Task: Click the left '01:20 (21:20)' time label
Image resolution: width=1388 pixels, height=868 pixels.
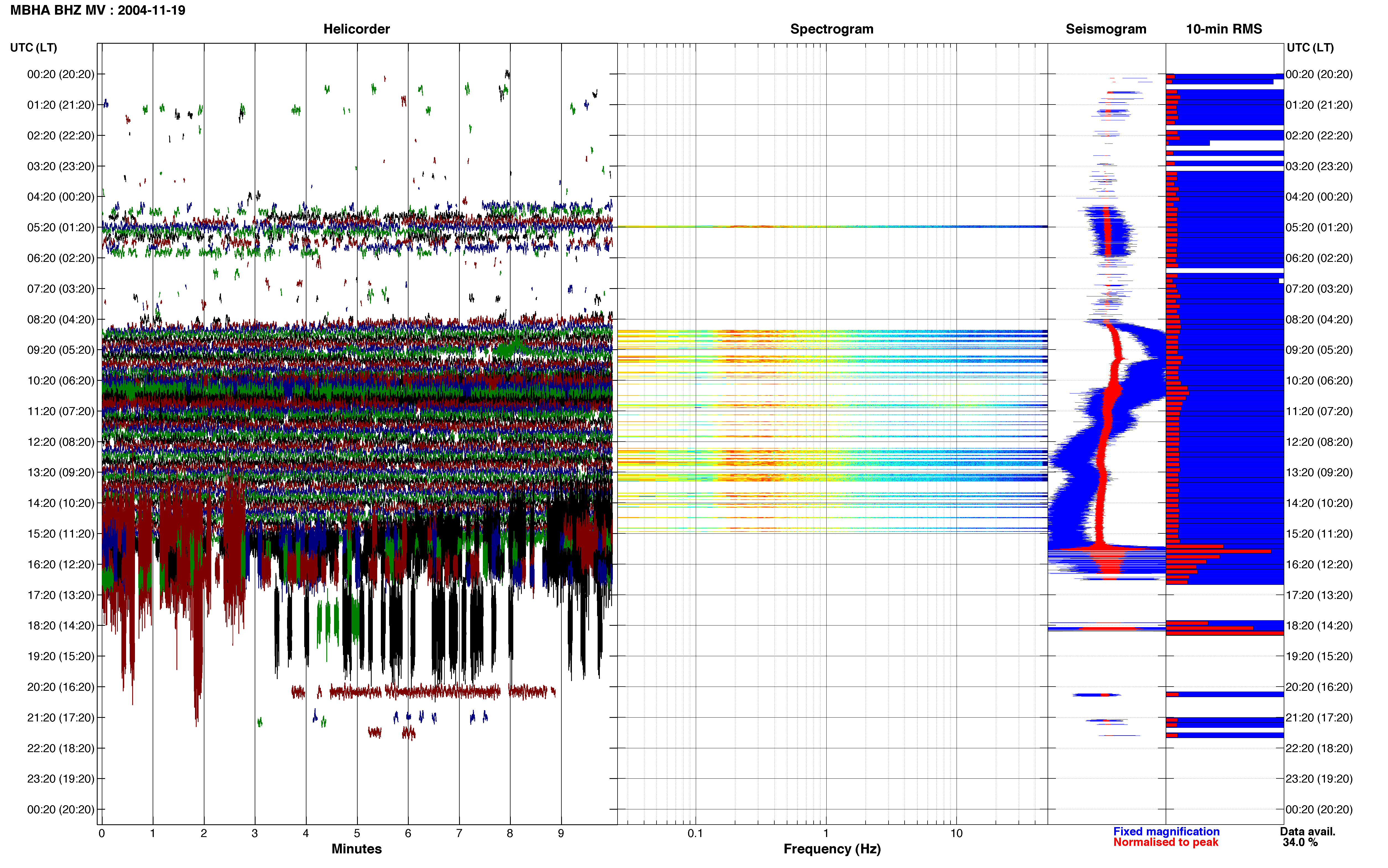Action: [x=60, y=105]
